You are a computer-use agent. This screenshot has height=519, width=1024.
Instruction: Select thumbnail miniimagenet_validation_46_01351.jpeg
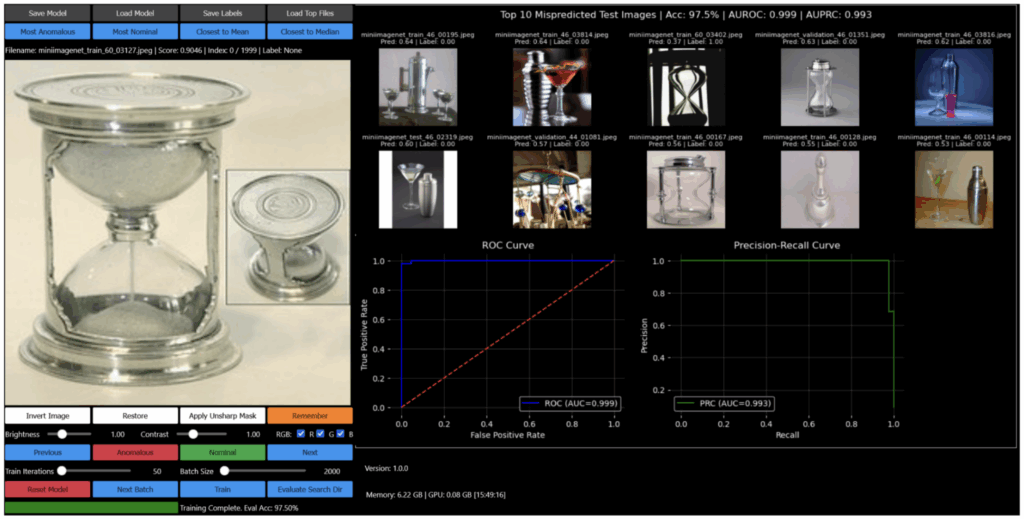click(x=820, y=87)
